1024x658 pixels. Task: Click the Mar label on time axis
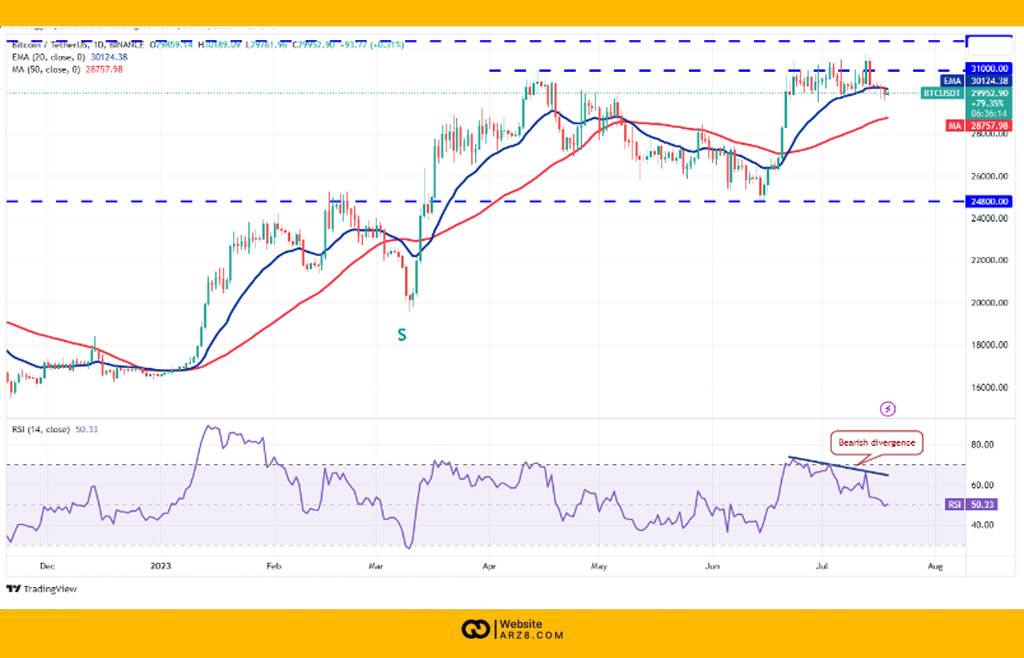pos(376,567)
